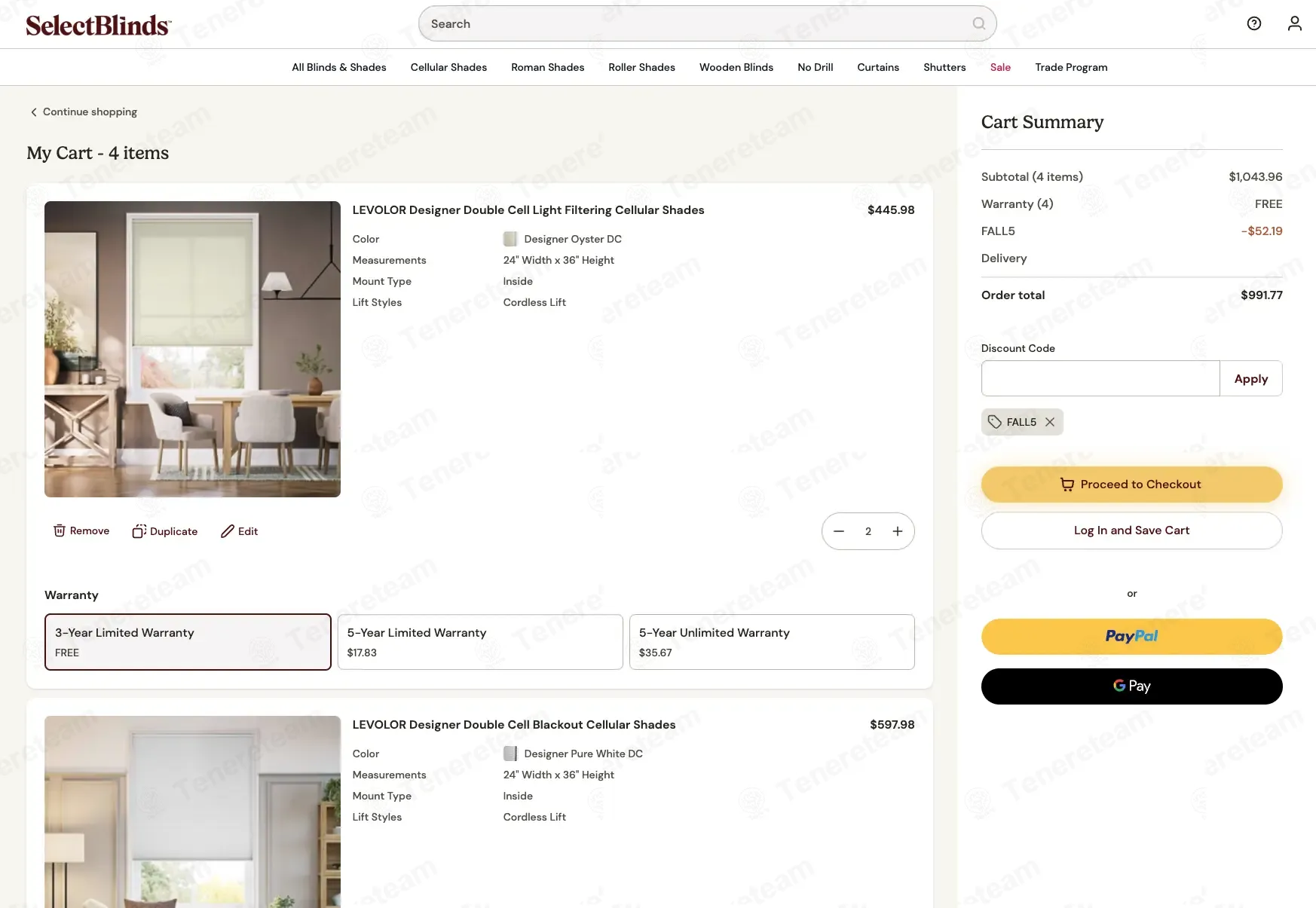1316x908 pixels.
Task: Click the SelectBlinds logo
Action: (x=98, y=25)
